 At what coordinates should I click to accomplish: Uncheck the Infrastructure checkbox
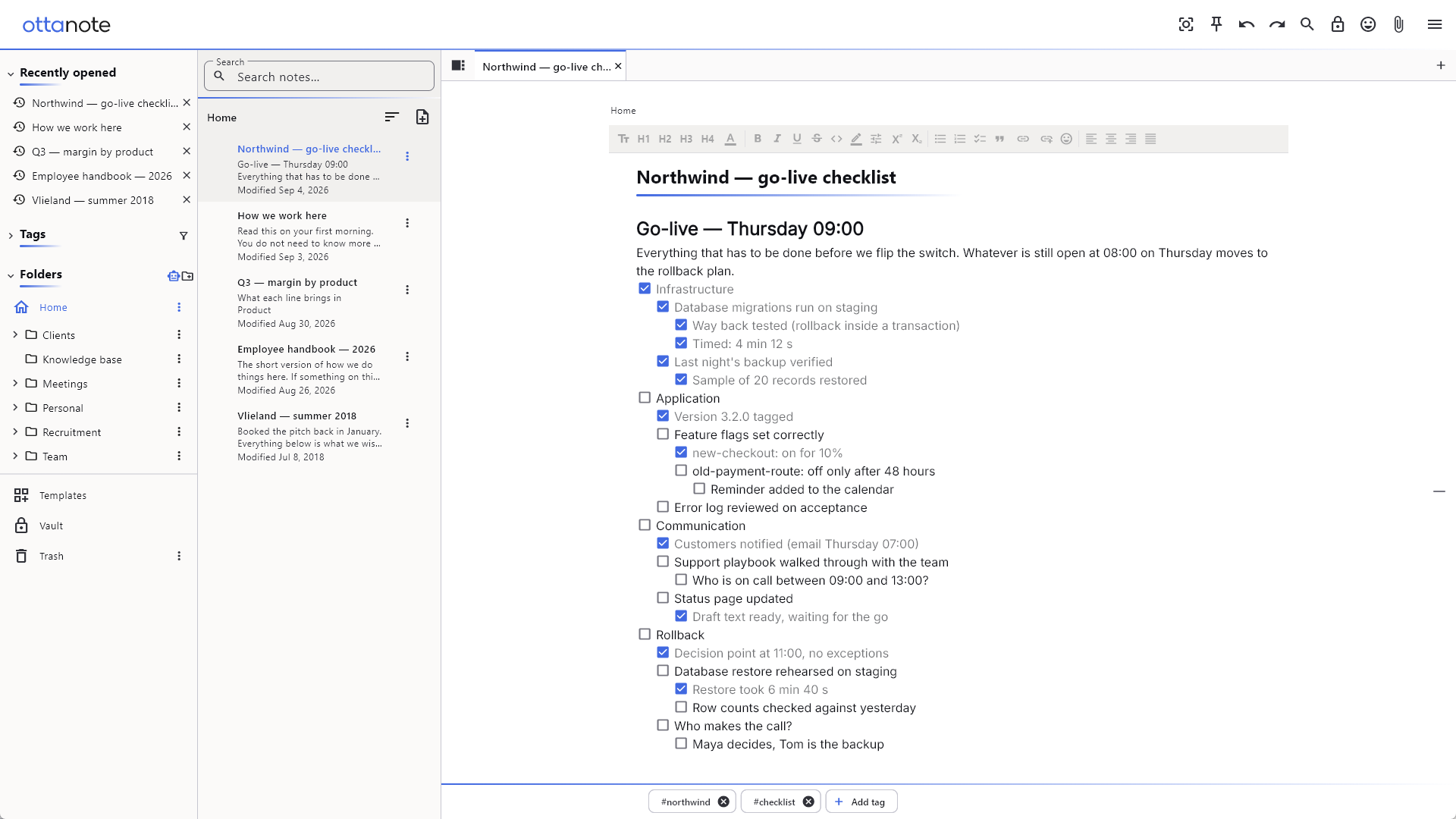point(645,288)
